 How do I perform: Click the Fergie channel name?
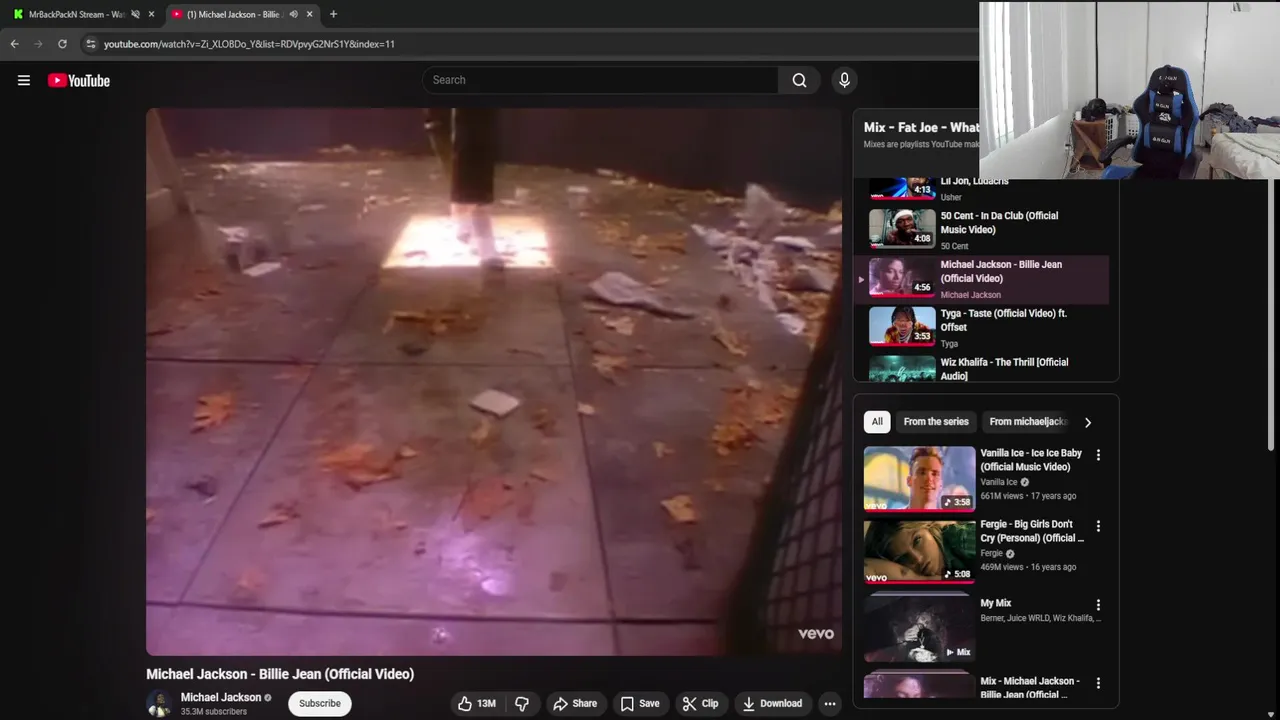click(991, 553)
